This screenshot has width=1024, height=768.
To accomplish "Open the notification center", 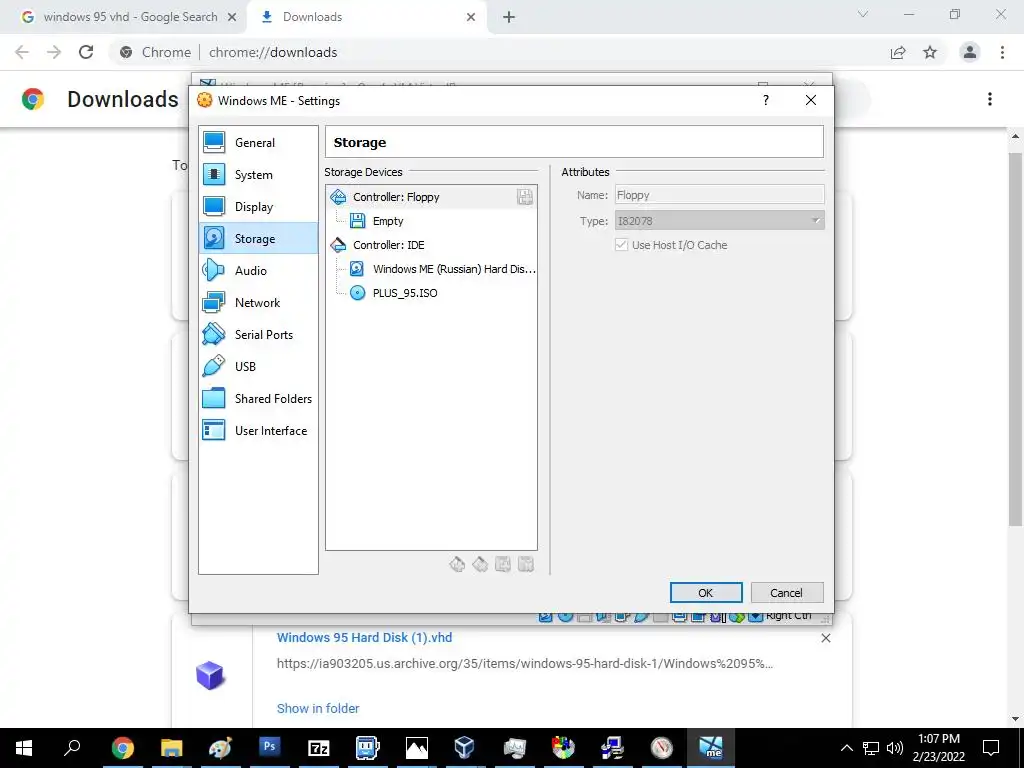I will point(991,748).
